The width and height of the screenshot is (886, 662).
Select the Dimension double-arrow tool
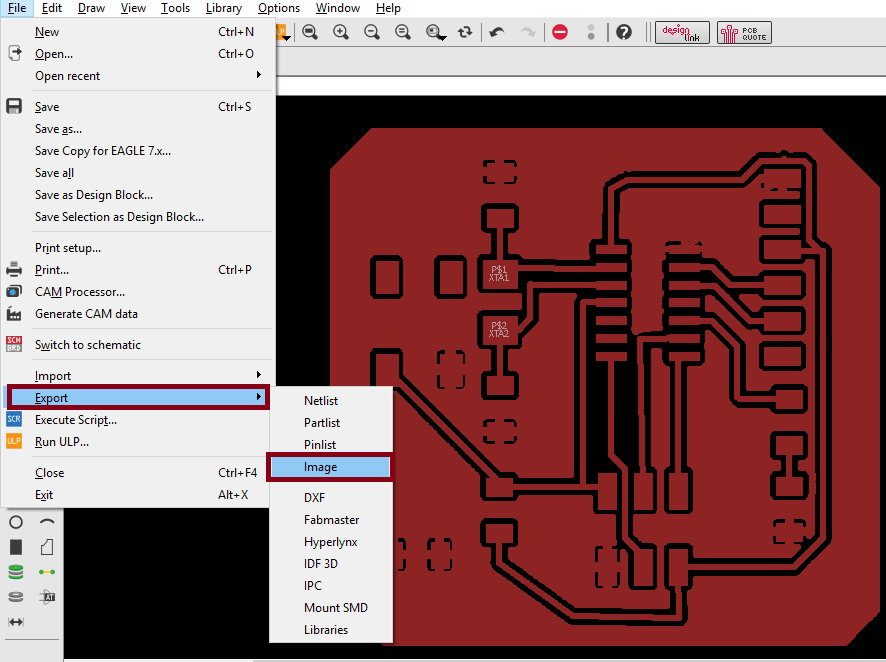(x=16, y=622)
